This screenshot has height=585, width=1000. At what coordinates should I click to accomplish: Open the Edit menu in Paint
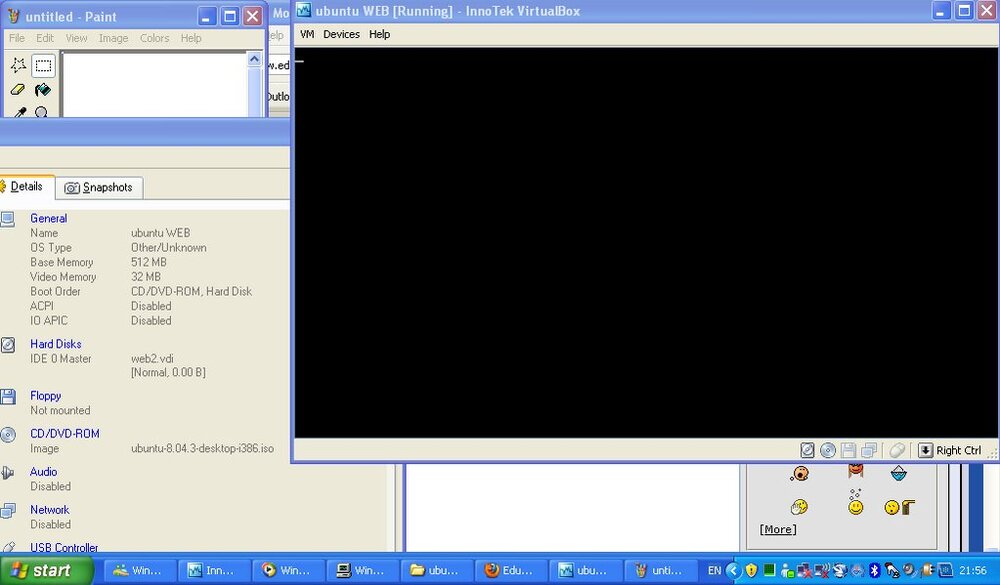45,38
